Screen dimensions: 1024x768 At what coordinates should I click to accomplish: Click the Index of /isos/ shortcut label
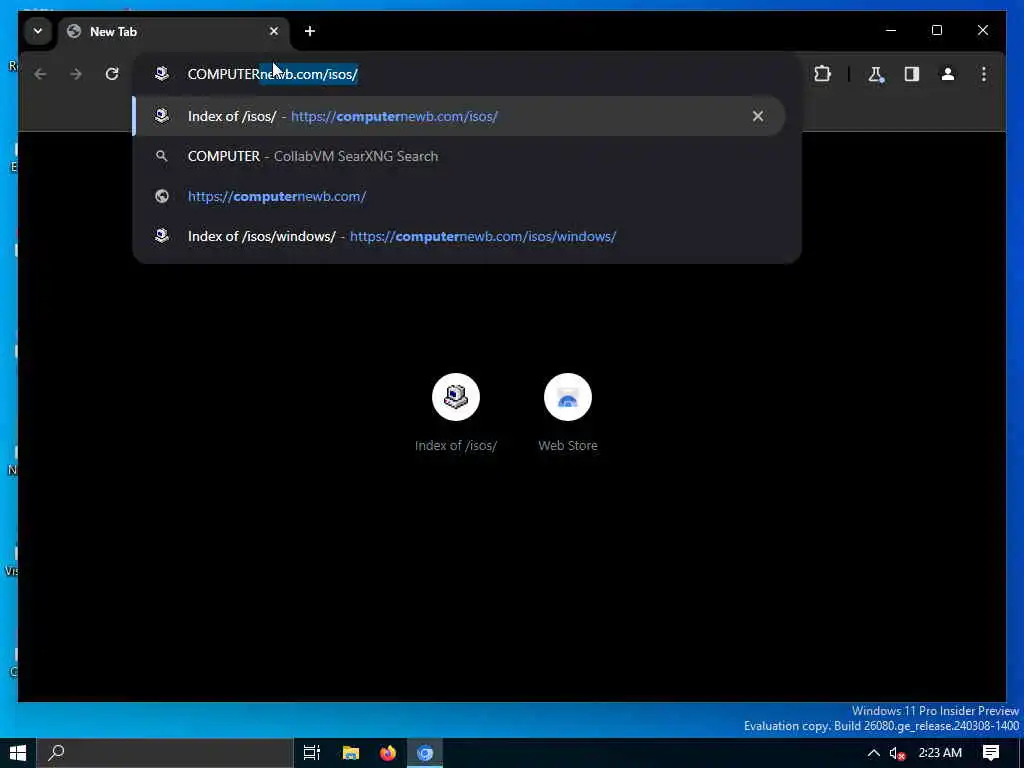click(x=456, y=445)
